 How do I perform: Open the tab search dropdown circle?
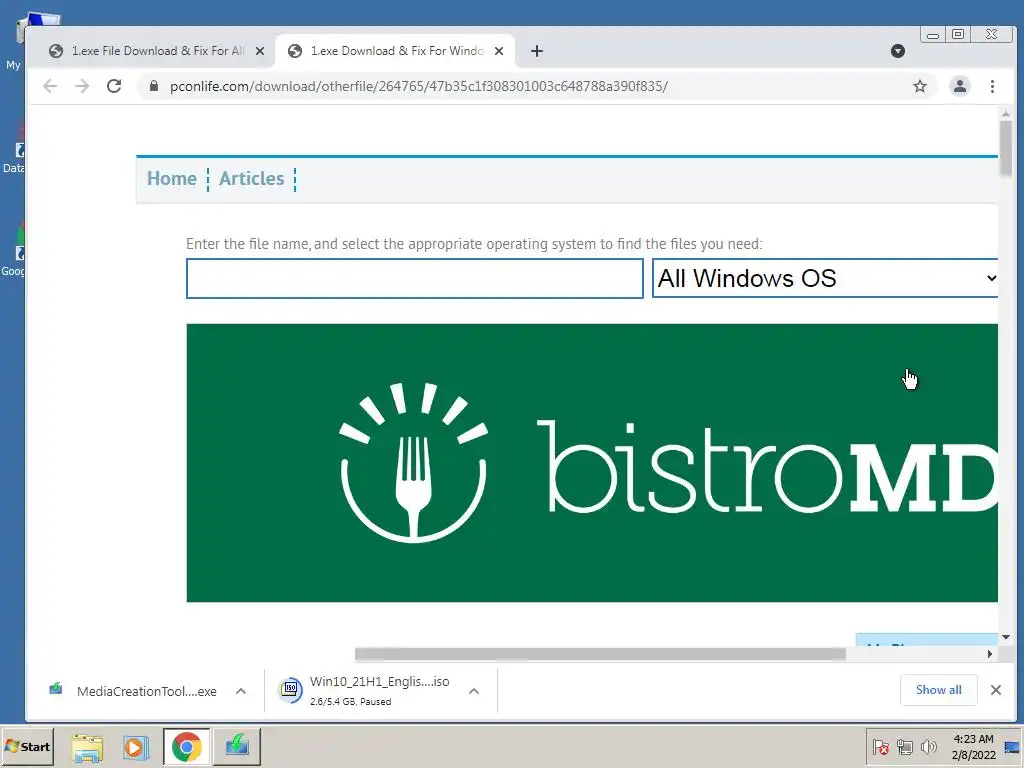click(898, 51)
